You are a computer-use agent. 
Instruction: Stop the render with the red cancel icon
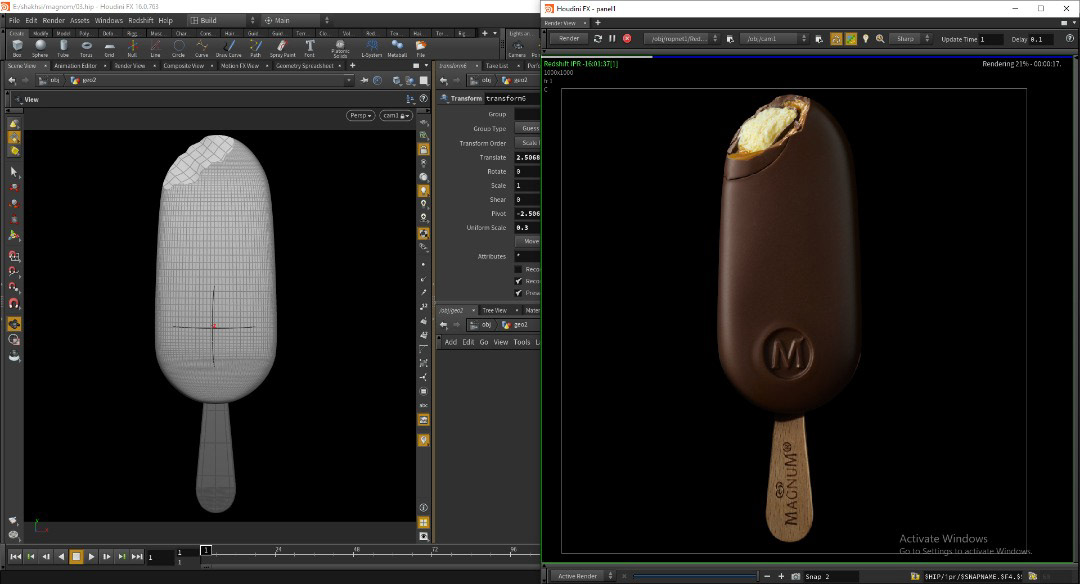tap(627, 39)
